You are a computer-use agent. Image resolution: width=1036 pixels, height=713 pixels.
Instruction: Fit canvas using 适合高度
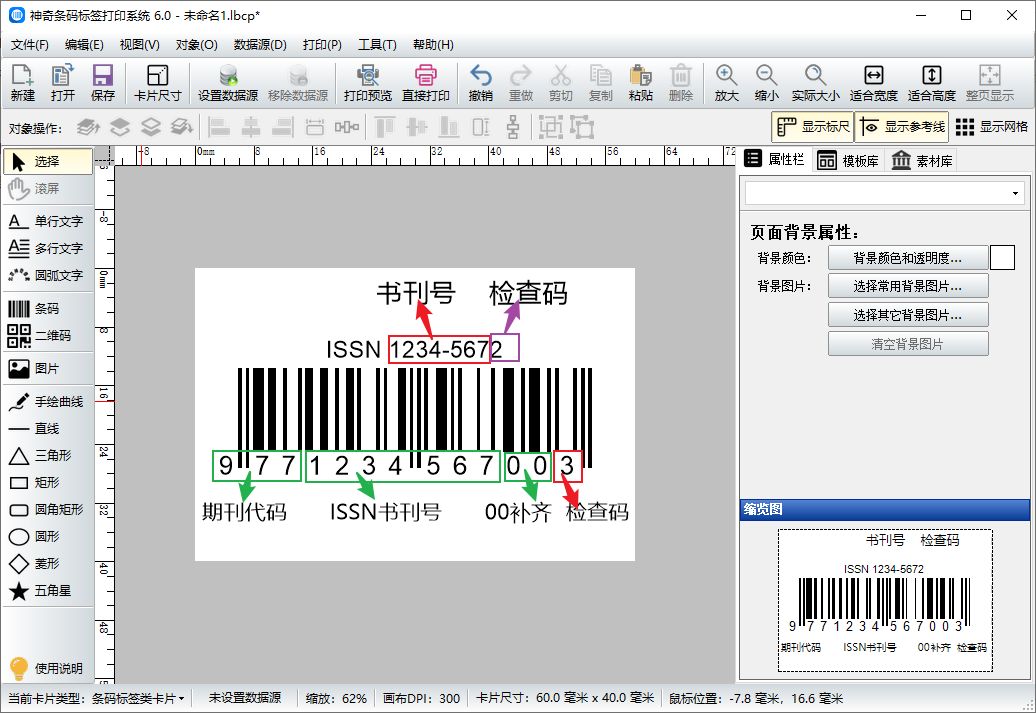(932, 83)
